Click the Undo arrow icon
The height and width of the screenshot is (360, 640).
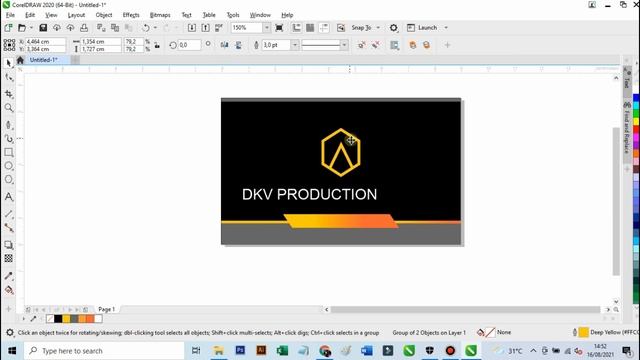(x=146, y=28)
